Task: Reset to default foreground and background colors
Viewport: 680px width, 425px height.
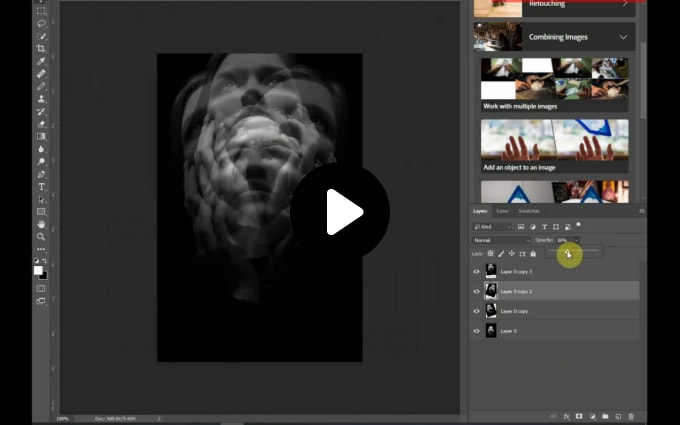Action: 36,261
